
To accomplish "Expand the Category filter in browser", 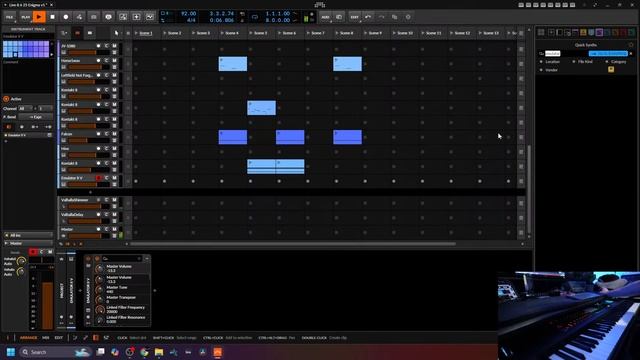I will (616, 62).
